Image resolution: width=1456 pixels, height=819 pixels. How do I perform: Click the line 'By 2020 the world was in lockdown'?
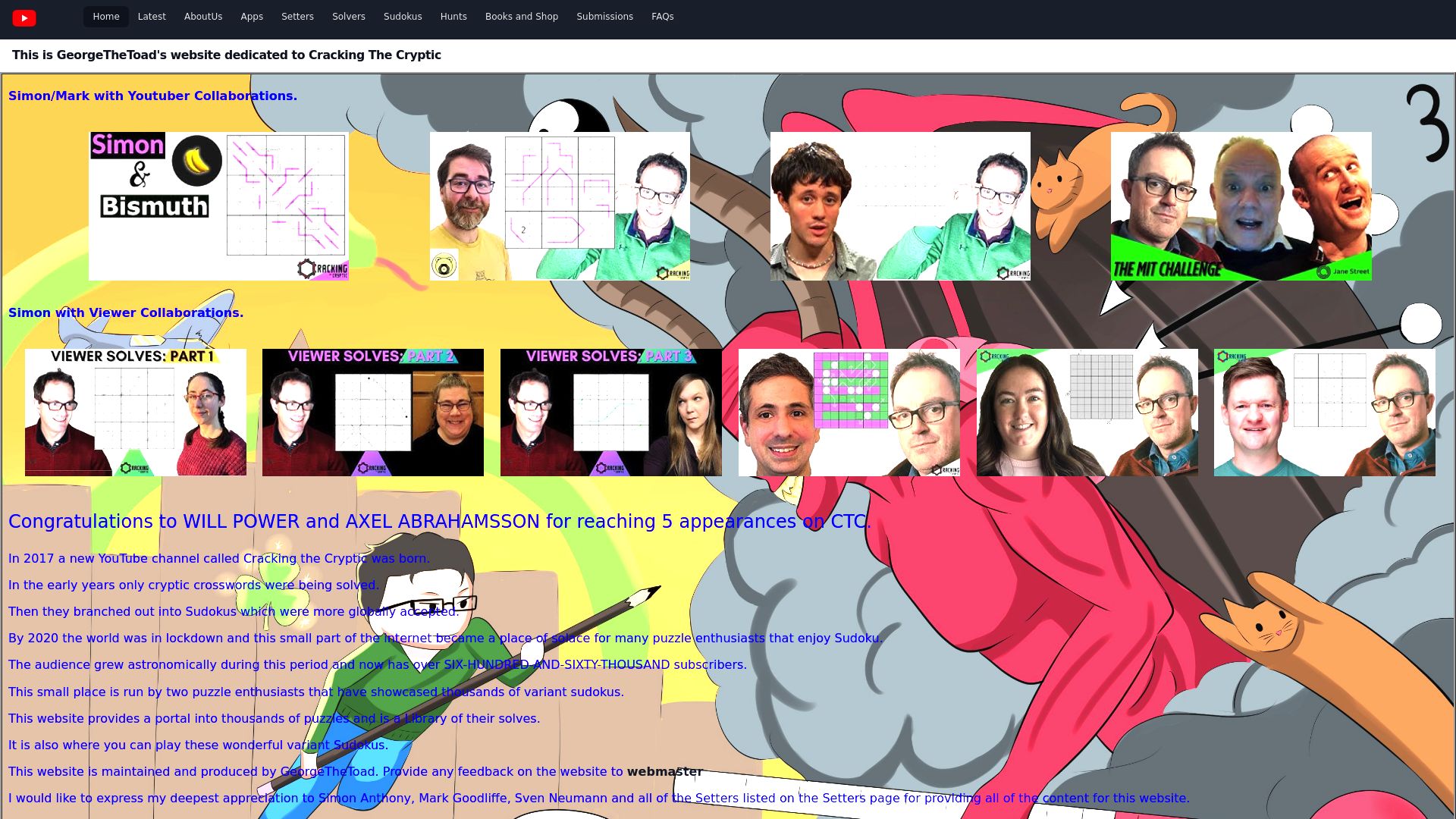[446, 638]
